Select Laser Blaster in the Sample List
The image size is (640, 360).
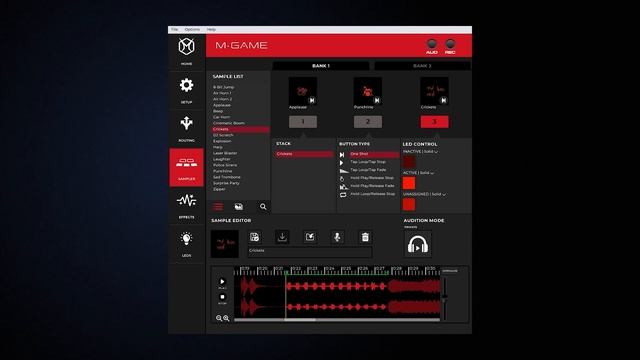225,153
